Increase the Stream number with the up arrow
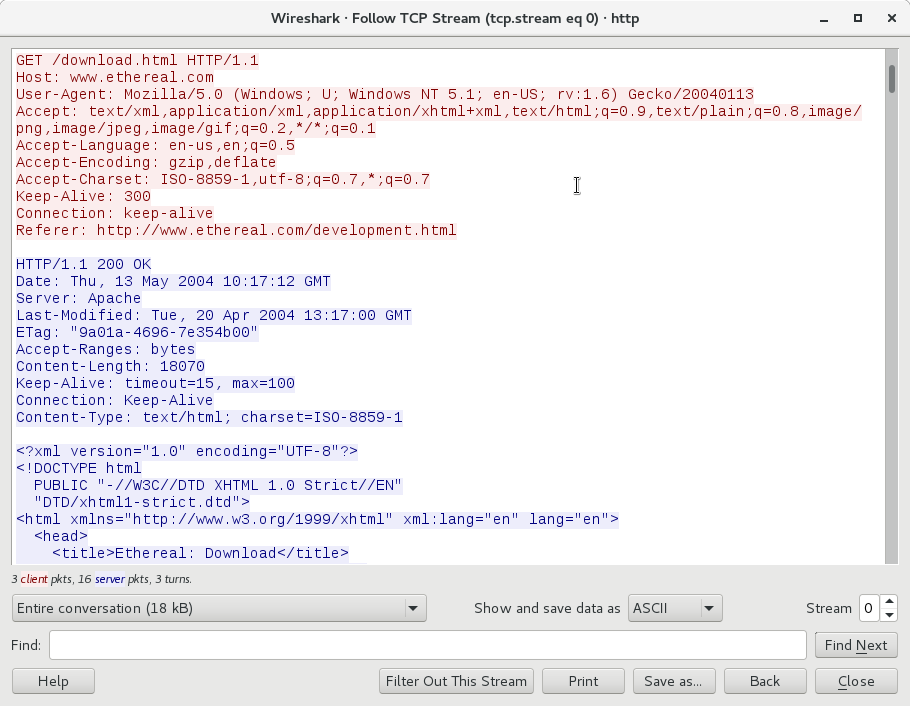This screenshot has width=910, height=706. (889, 601)
